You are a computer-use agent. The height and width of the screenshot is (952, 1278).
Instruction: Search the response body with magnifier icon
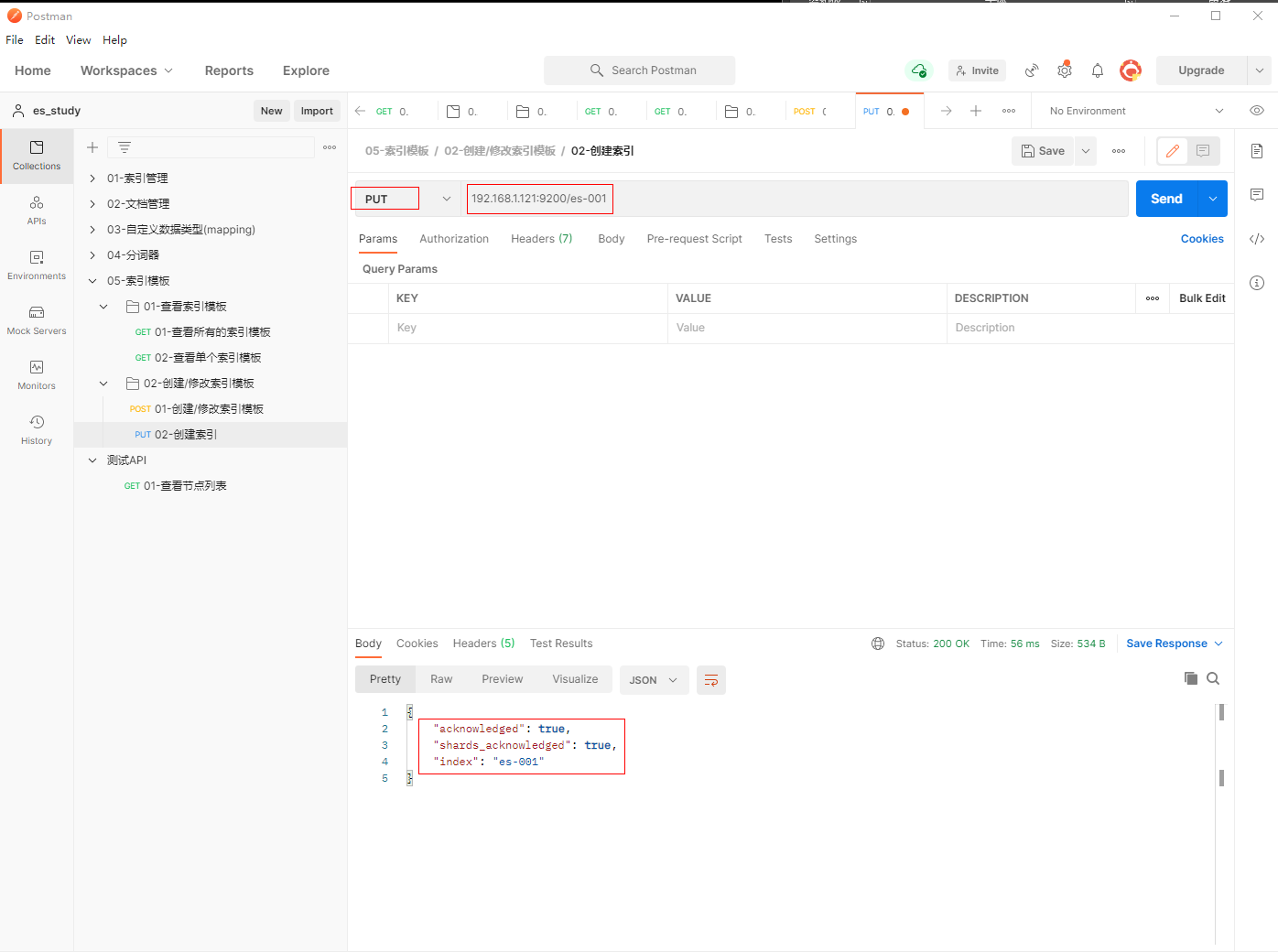click(1213, 678)
